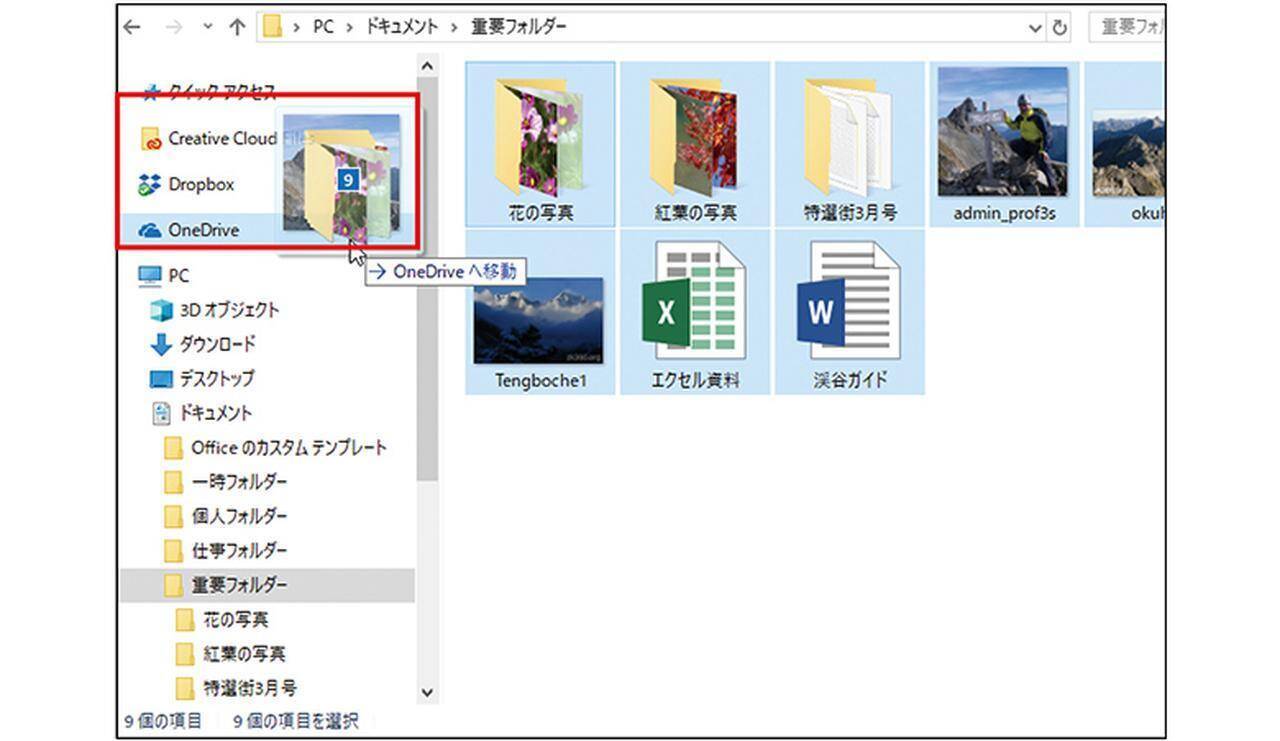Image resolution: width=1280 pixels, height=741 pixels.
Task: Click ドキュメント in the address breadcrumb
Action: click(402, 27)
